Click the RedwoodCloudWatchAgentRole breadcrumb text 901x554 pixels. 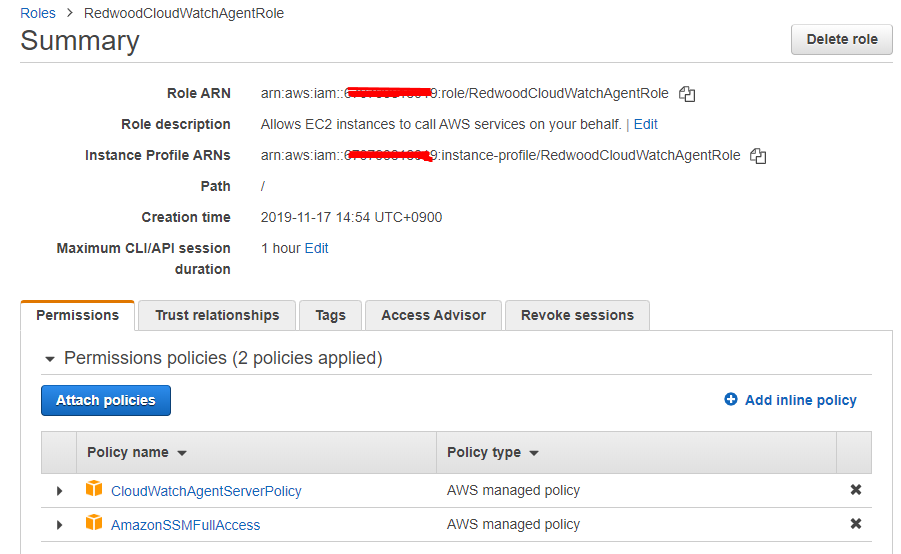coord(184,13)
